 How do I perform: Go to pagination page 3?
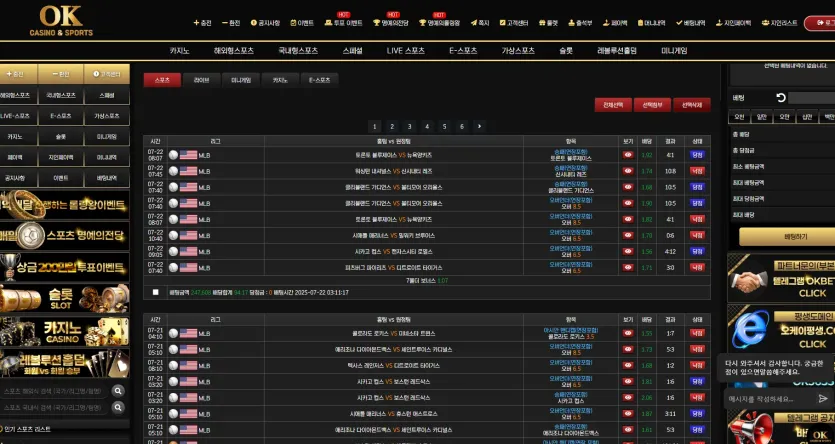click(x=409, y=126)
